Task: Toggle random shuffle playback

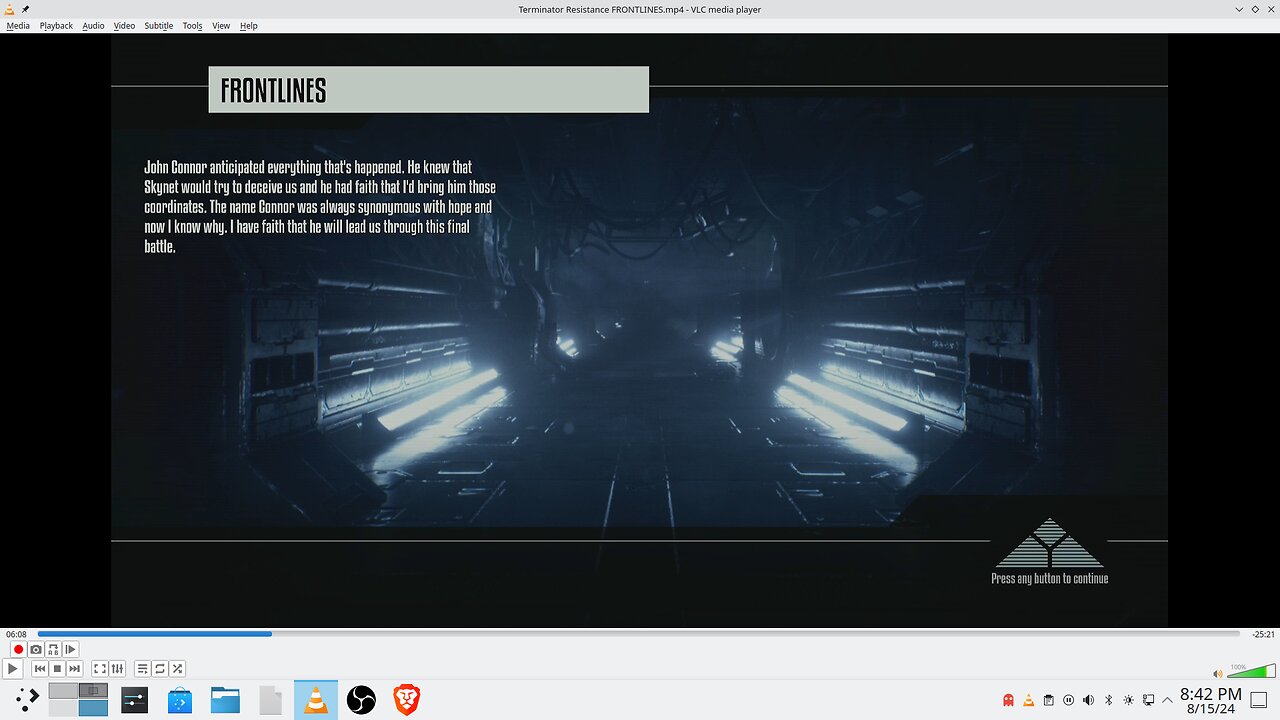Action: (x=177, y=669)
